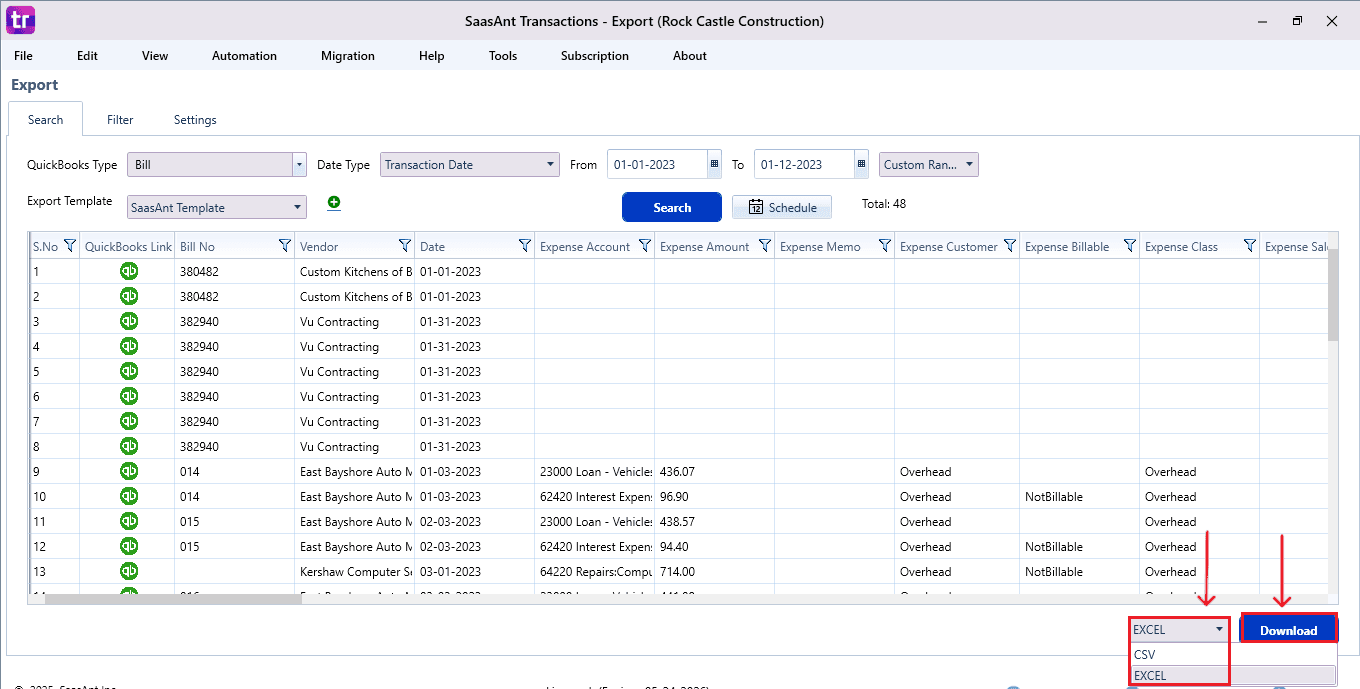The height and width of the screenshot is (689, 1360).
Task: Click the SaasAnt logo in the title bar
Action: click(x=20, y=20)
